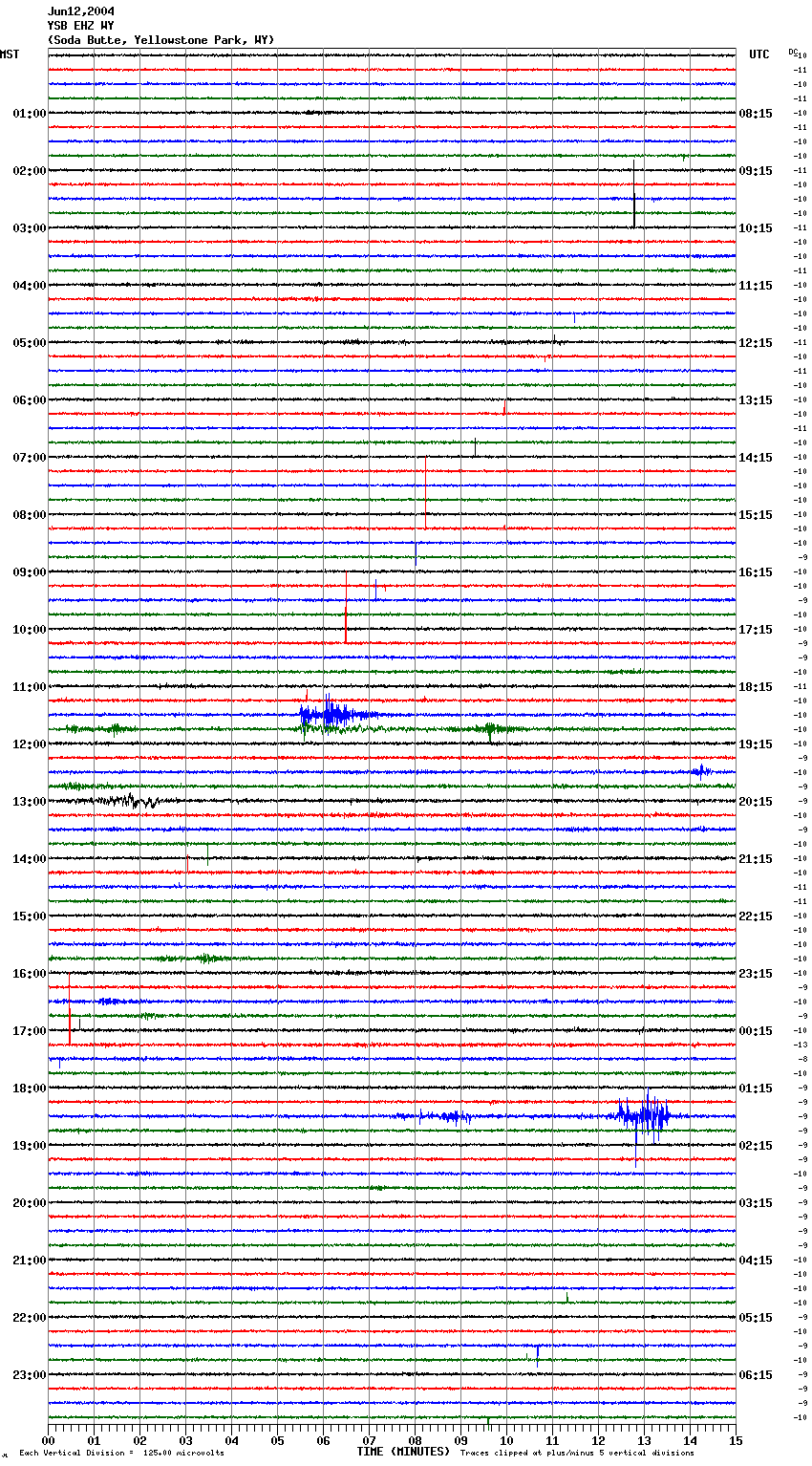
Task: Select the 20:00 MST time label
Action: 30,1203
